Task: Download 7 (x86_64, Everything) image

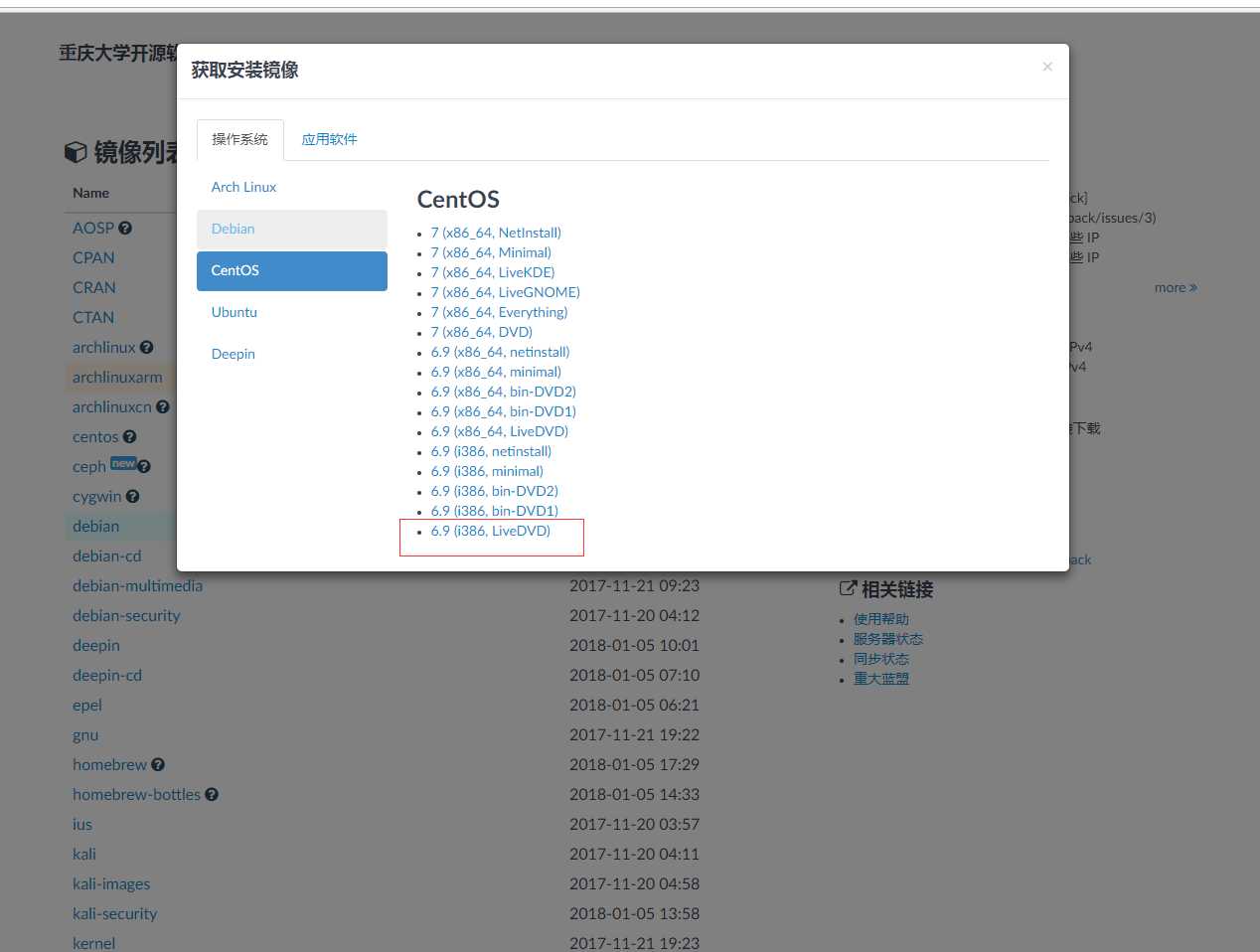Action: pyautogui.click(x=499, y=312)
